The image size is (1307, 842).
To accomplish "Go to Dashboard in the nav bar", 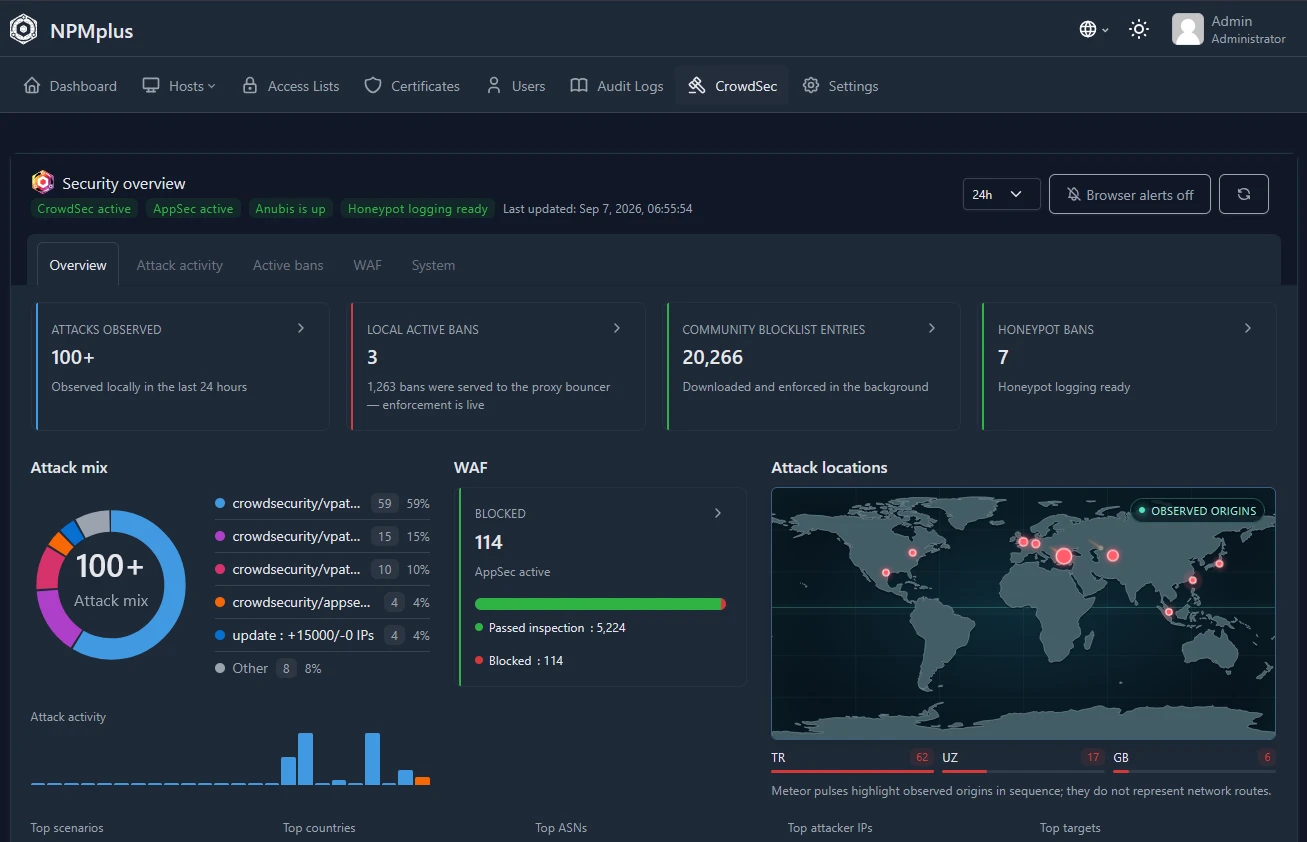I will coord(70,86).
